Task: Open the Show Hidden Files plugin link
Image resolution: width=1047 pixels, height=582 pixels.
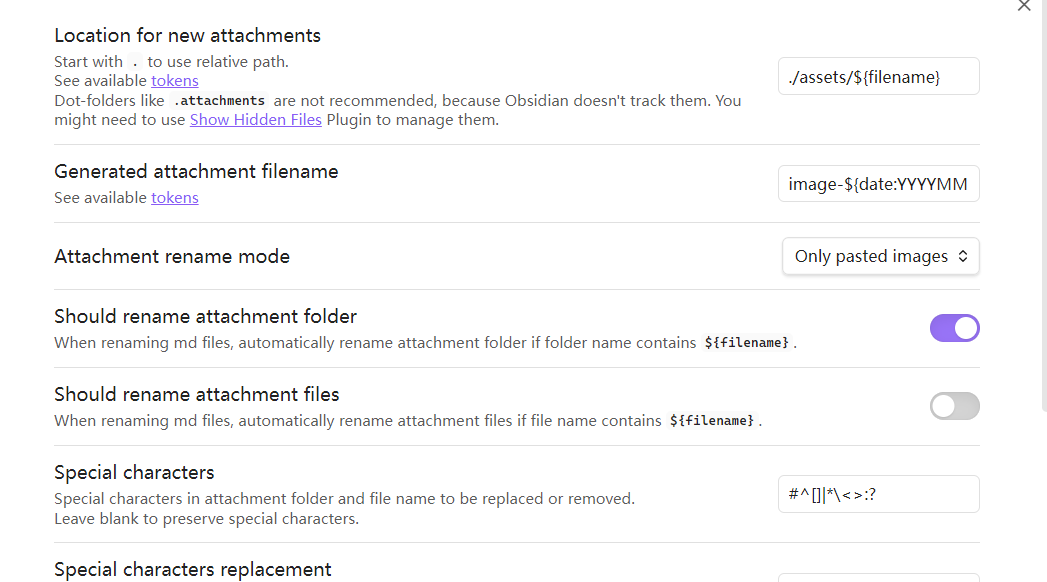Action: click(x=256, y=120)
